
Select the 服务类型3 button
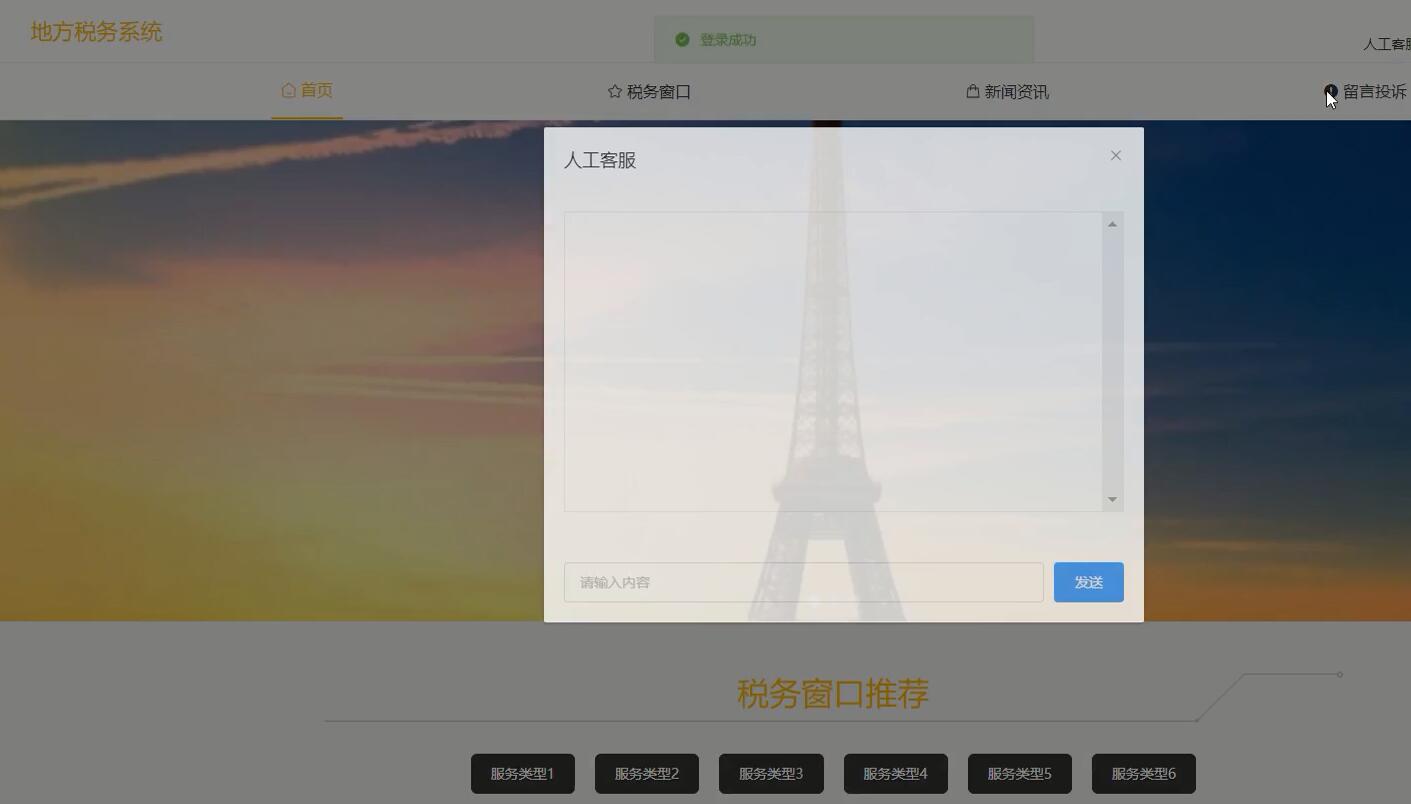click(771, 773)
